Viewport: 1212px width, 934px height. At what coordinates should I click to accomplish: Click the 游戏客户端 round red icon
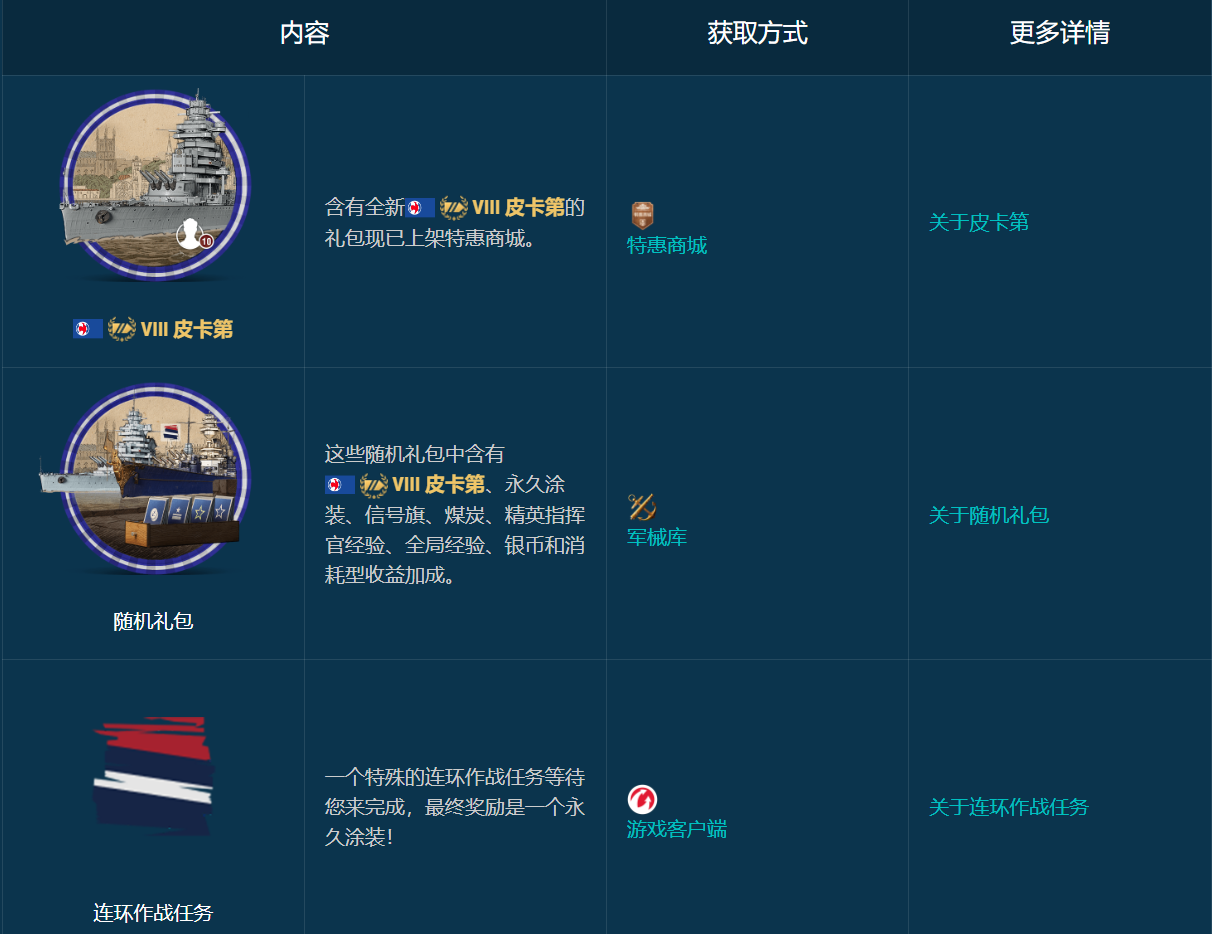point(644,800)
